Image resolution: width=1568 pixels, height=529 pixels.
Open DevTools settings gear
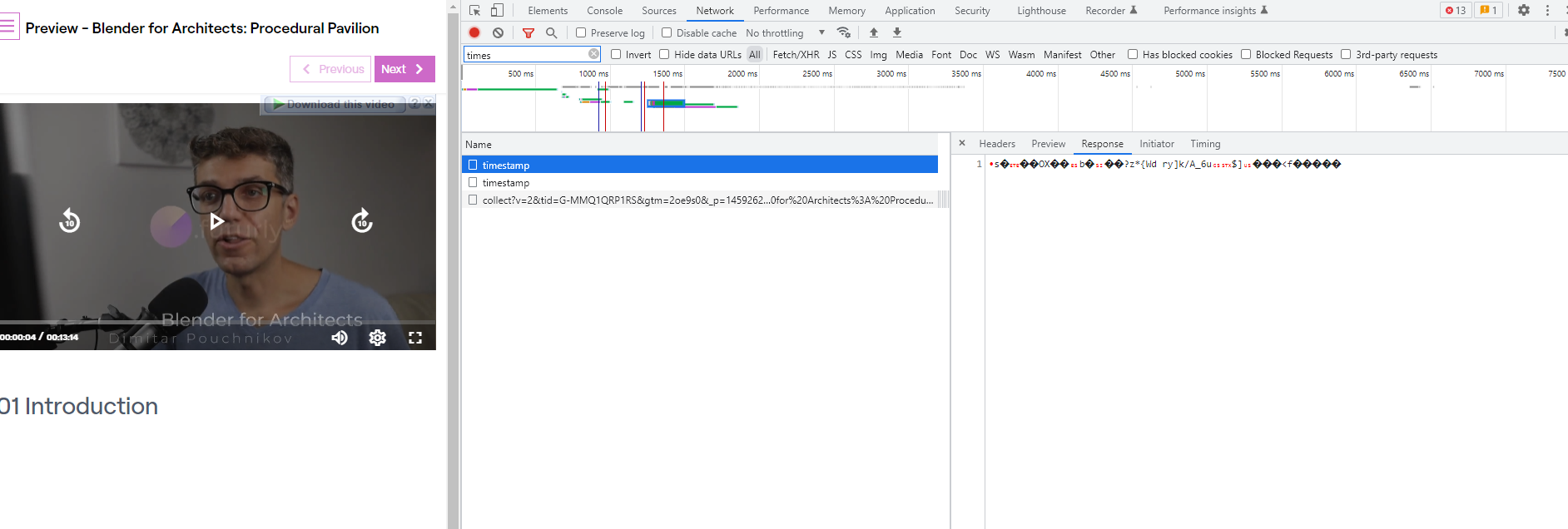(1524, 11)
